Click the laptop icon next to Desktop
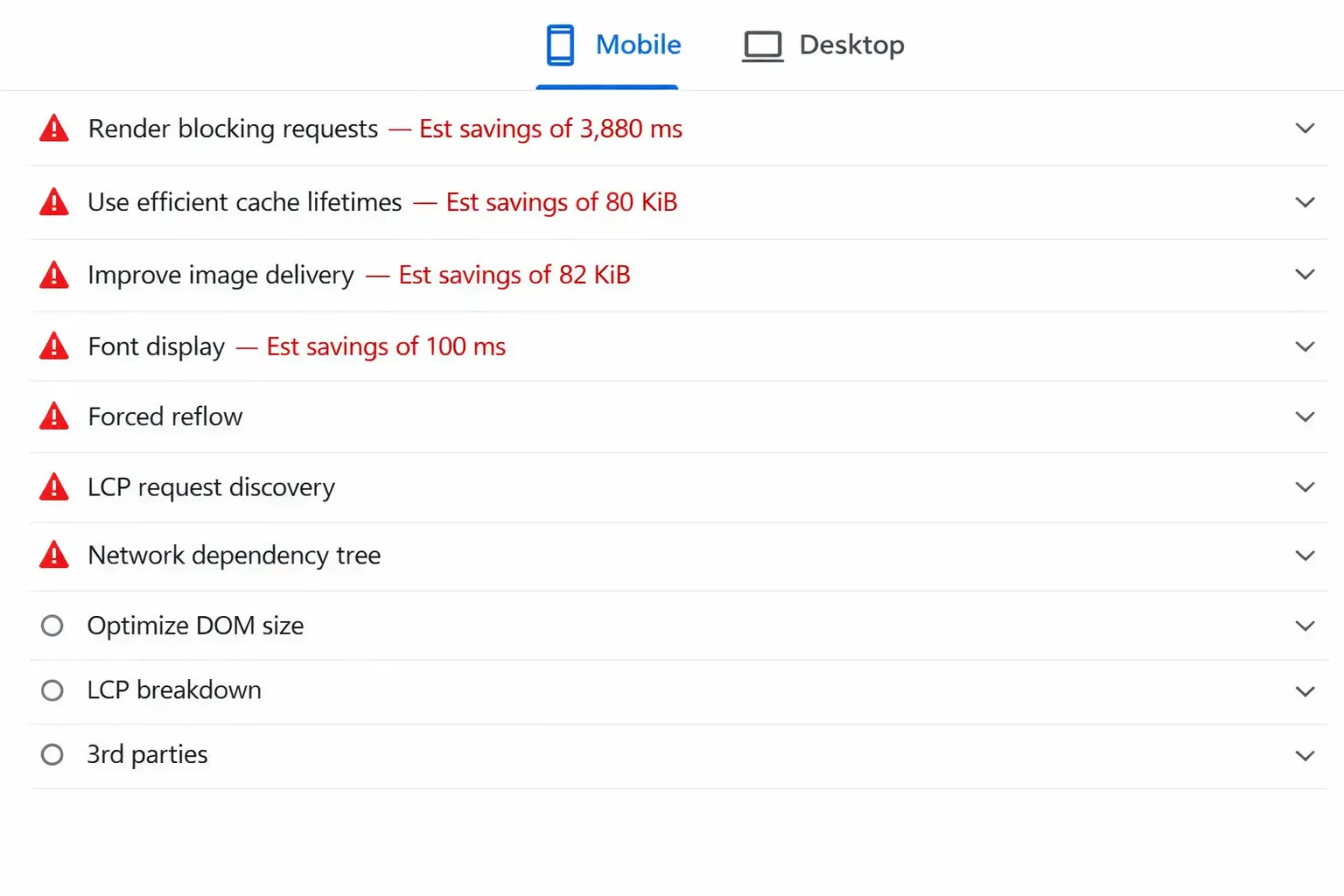 coord(762,45)
